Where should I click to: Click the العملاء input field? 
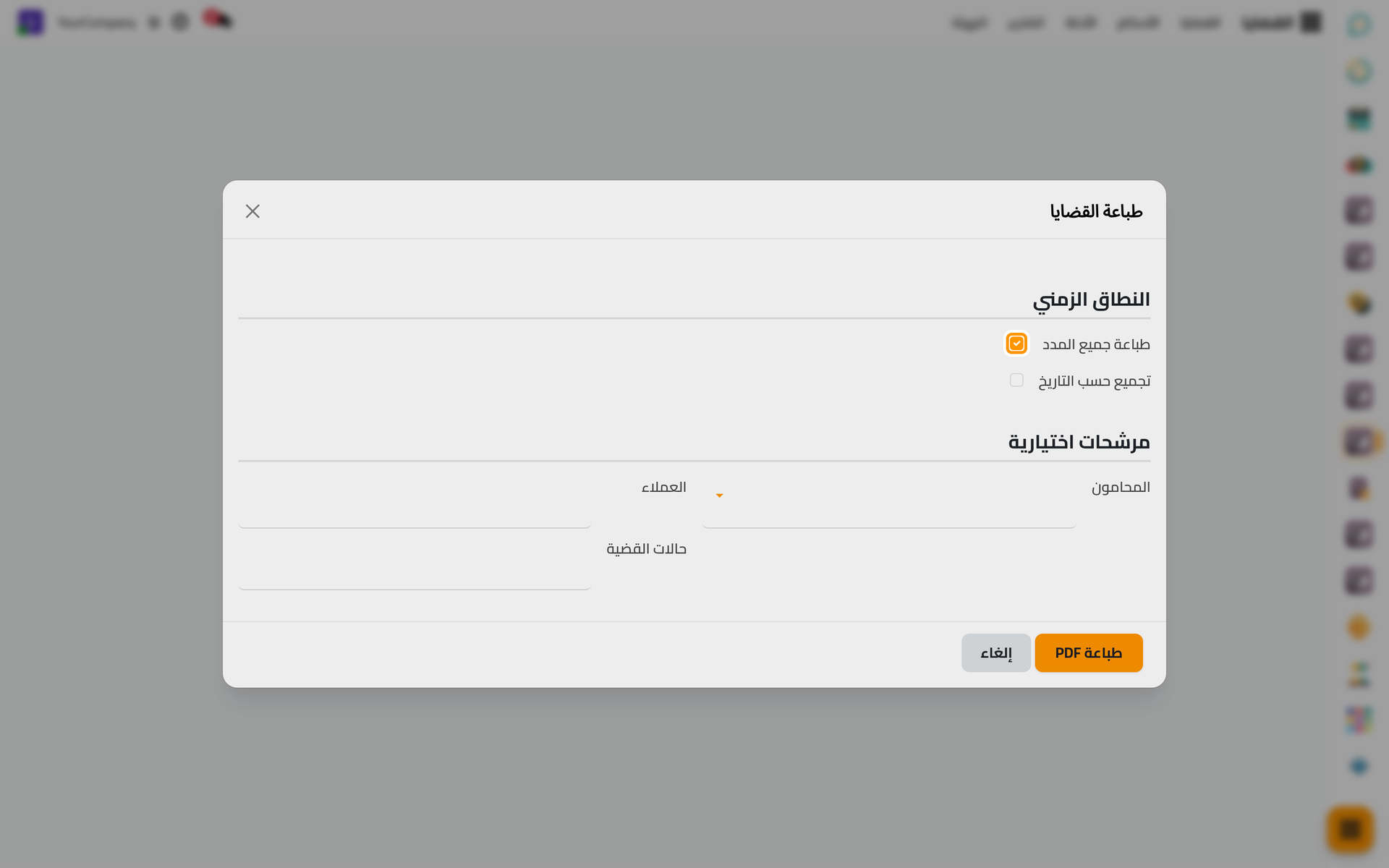(415, 502)
